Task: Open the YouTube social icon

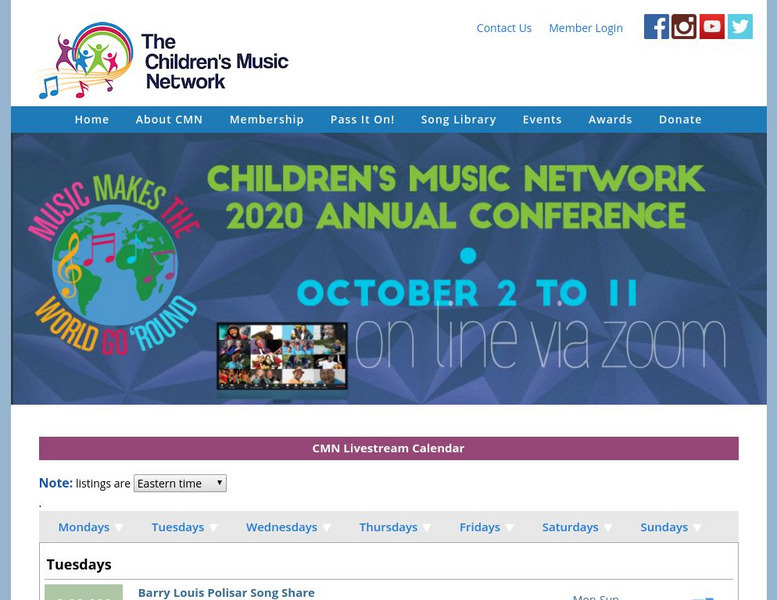Action: 712,27
